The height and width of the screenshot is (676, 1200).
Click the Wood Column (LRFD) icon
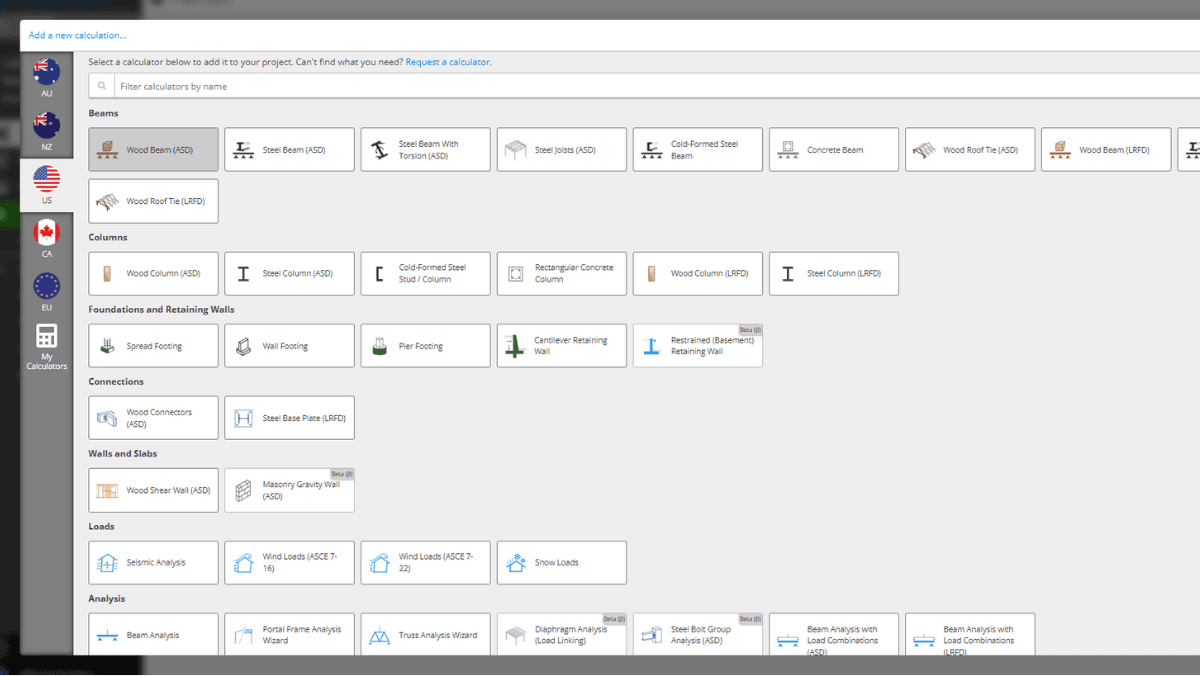click(651, 273)
